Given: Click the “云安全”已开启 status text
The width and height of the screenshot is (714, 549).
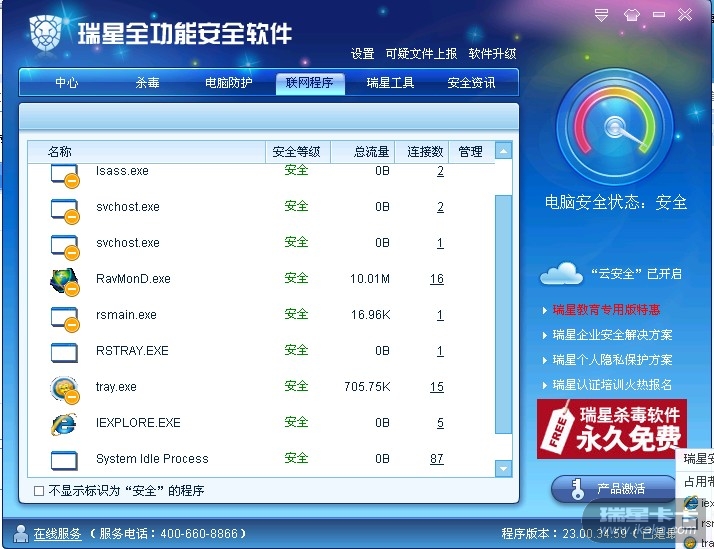Looking at the screenshot, I should (637, 274).
